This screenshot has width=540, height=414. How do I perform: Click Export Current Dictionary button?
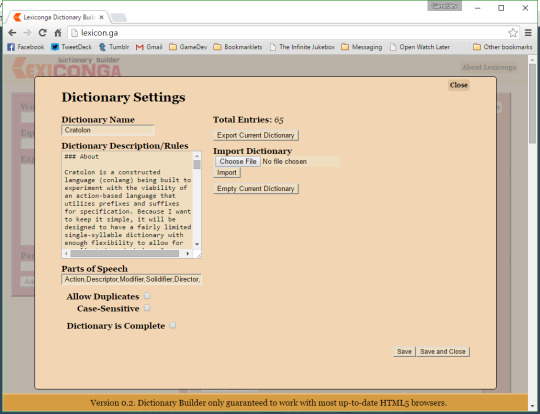pos(256,135)
